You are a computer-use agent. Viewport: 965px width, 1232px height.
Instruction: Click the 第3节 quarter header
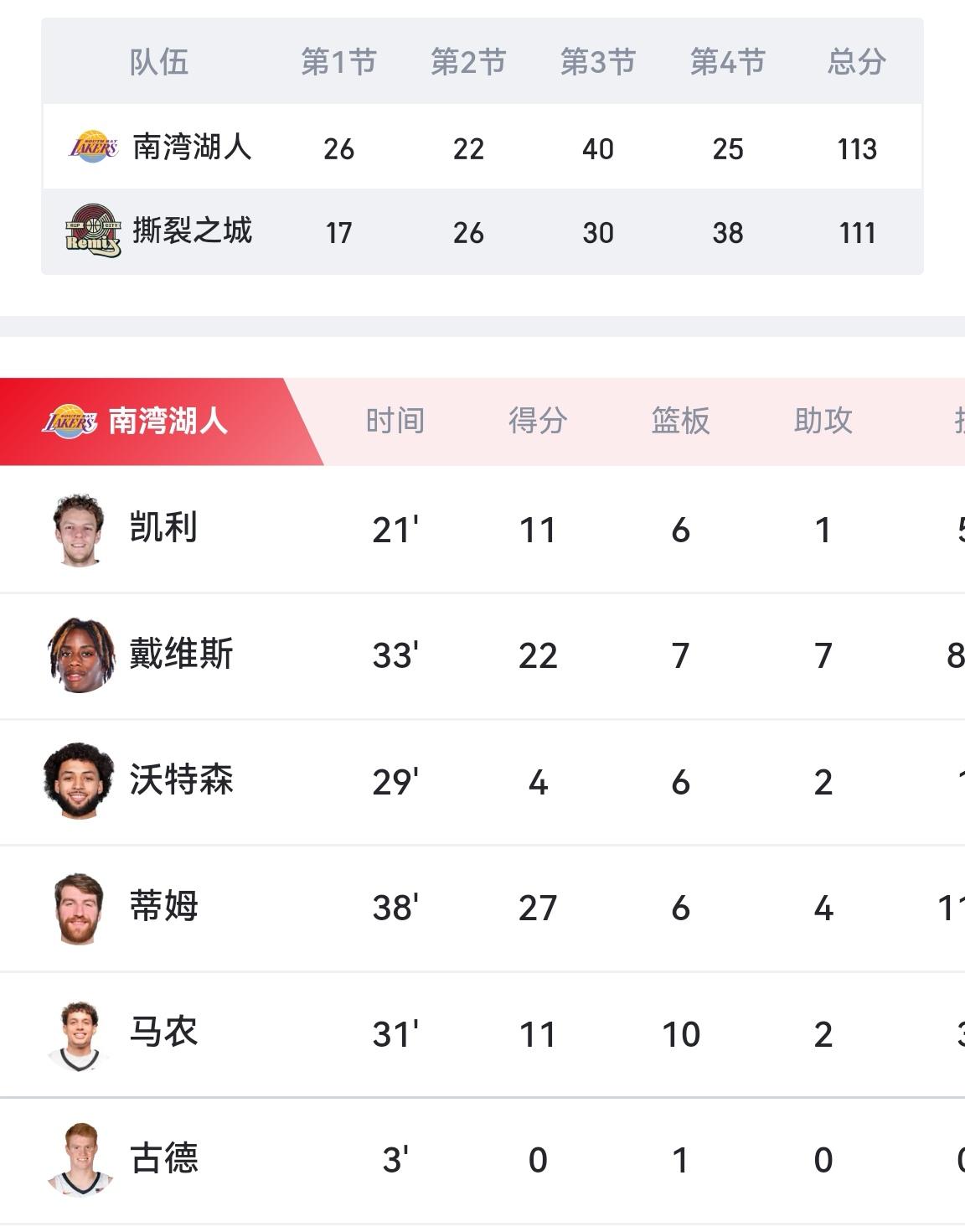click(x=597, y=60)
